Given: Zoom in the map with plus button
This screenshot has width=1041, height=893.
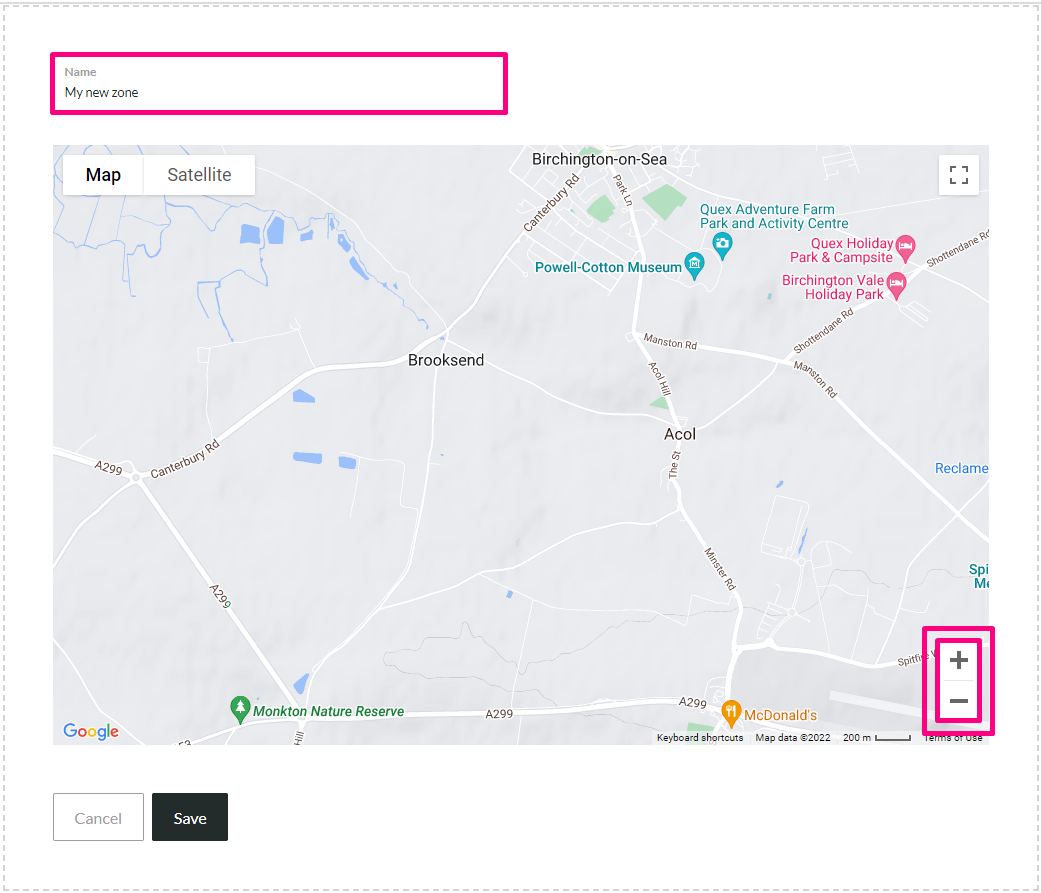Looking at the screenshot, I should coord(958,660).
